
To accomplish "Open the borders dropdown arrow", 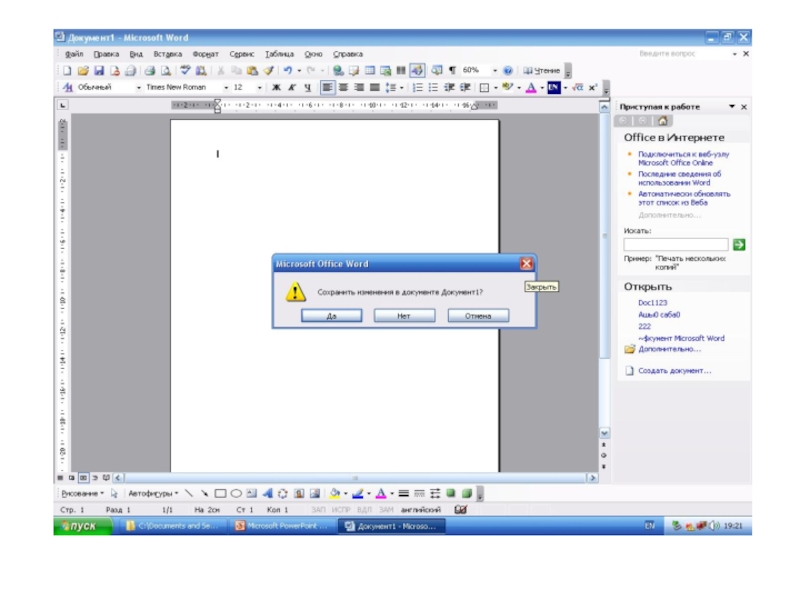I will pyautogui.click(x=495, y=88).
